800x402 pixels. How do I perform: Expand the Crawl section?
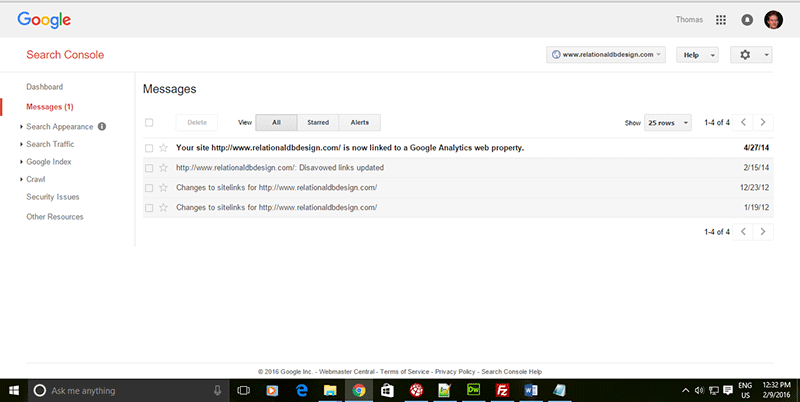click(36, 179)
